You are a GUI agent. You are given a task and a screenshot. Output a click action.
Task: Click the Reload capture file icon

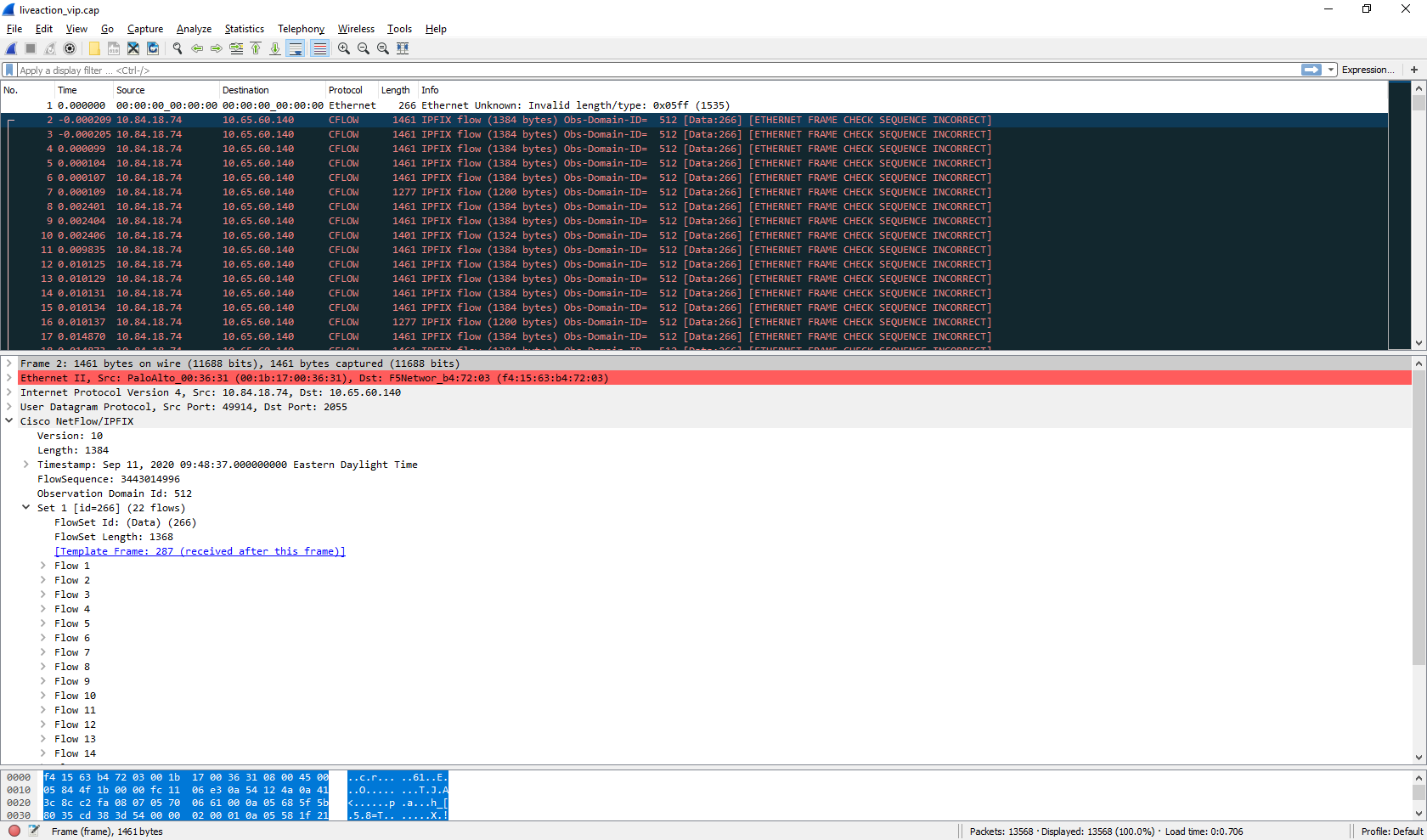coord(153,48)
